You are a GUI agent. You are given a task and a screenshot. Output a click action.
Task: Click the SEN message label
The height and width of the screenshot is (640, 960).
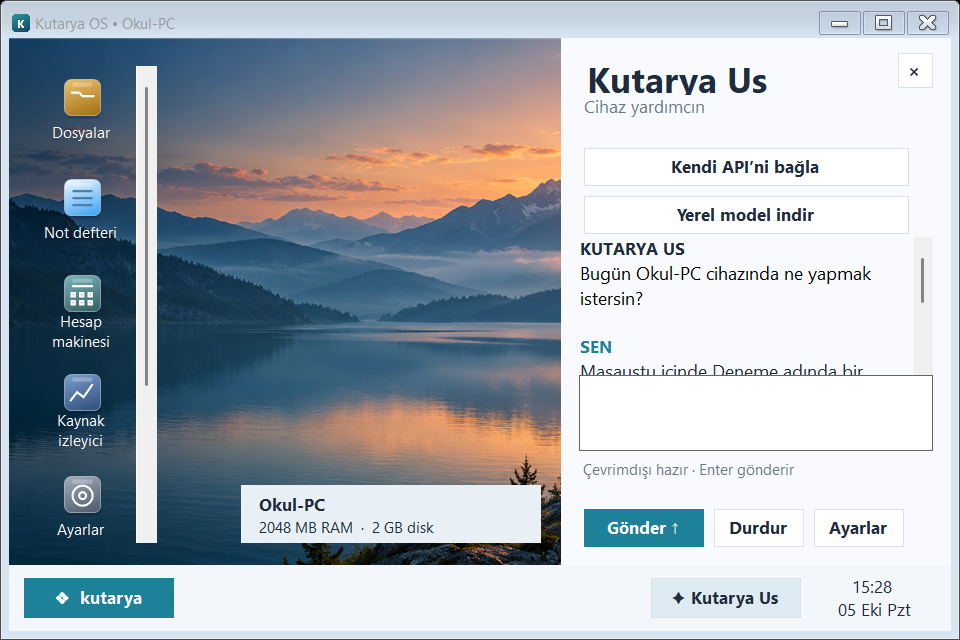(596, 347)
